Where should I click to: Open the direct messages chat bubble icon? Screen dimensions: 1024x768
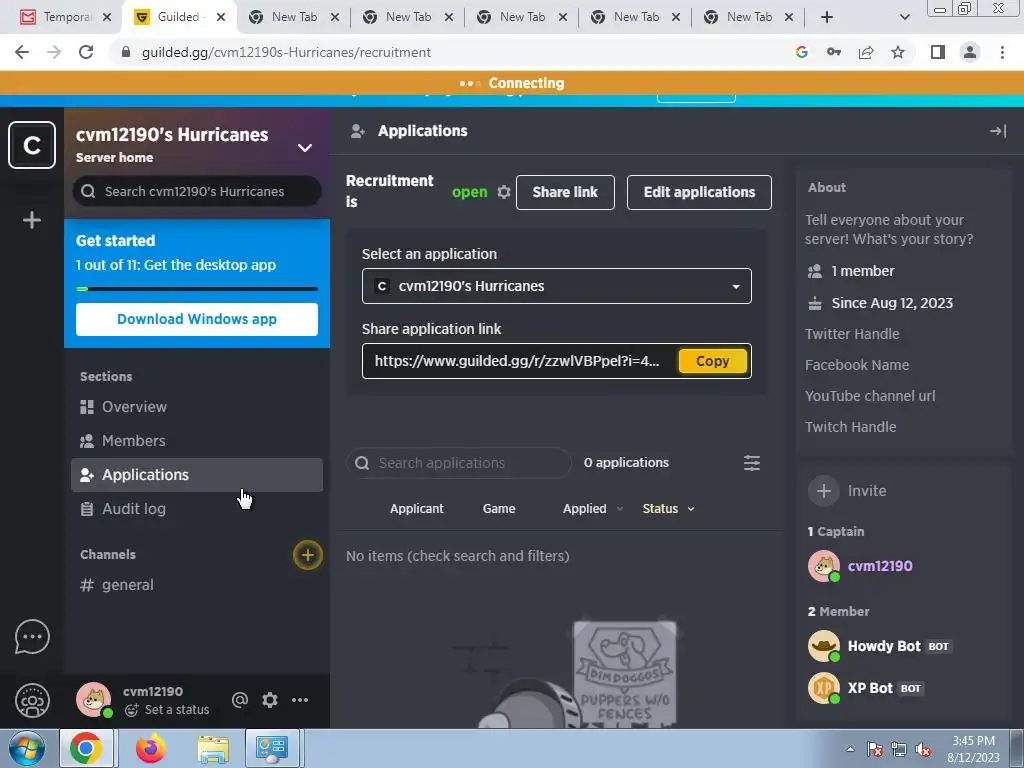click(31, 637)
